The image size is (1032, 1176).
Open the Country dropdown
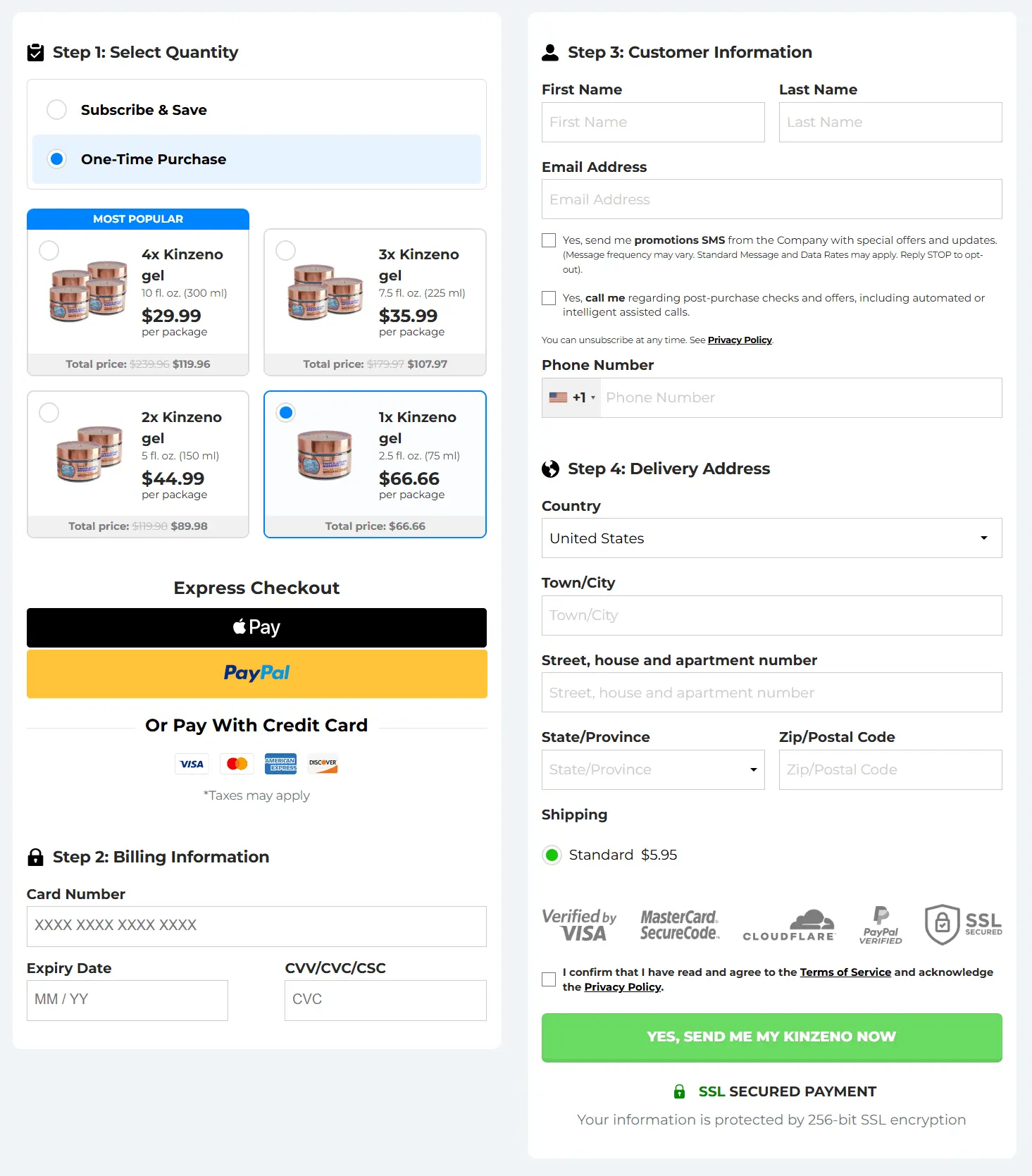(x=772, y=538)
